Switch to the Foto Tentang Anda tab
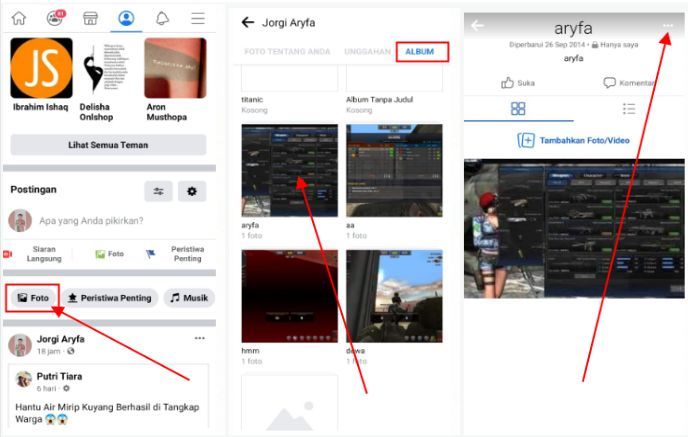Viewport: 688px width, 437px height. click(287, 52)
